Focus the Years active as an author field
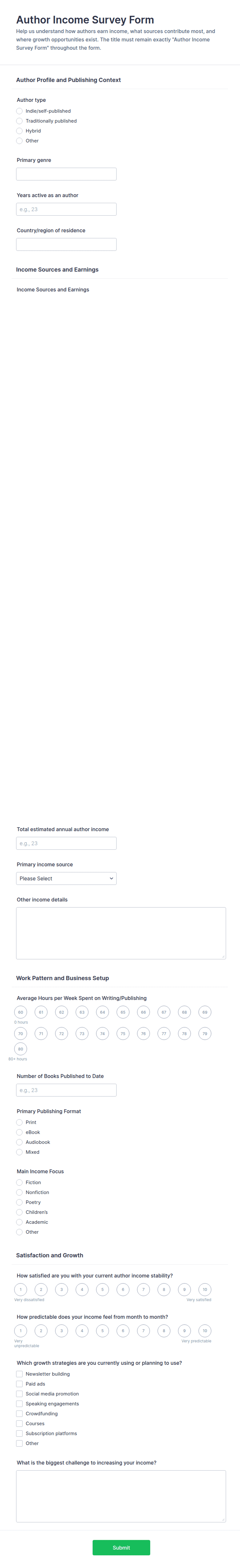 click(x=66, y=209)
